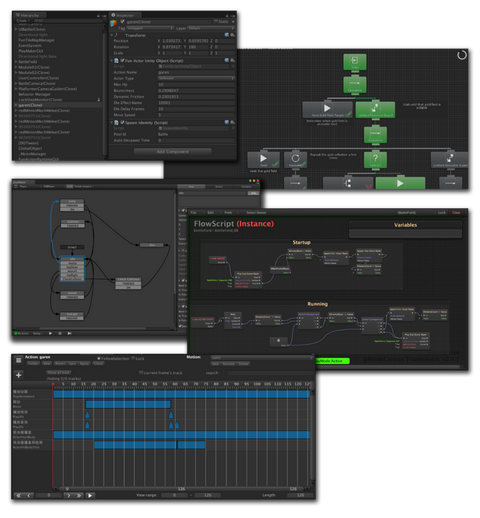Switch to the Hierarchy tab
Viewport: 480px width, 518px height.
pyautogui.click(x=28, y=15)
